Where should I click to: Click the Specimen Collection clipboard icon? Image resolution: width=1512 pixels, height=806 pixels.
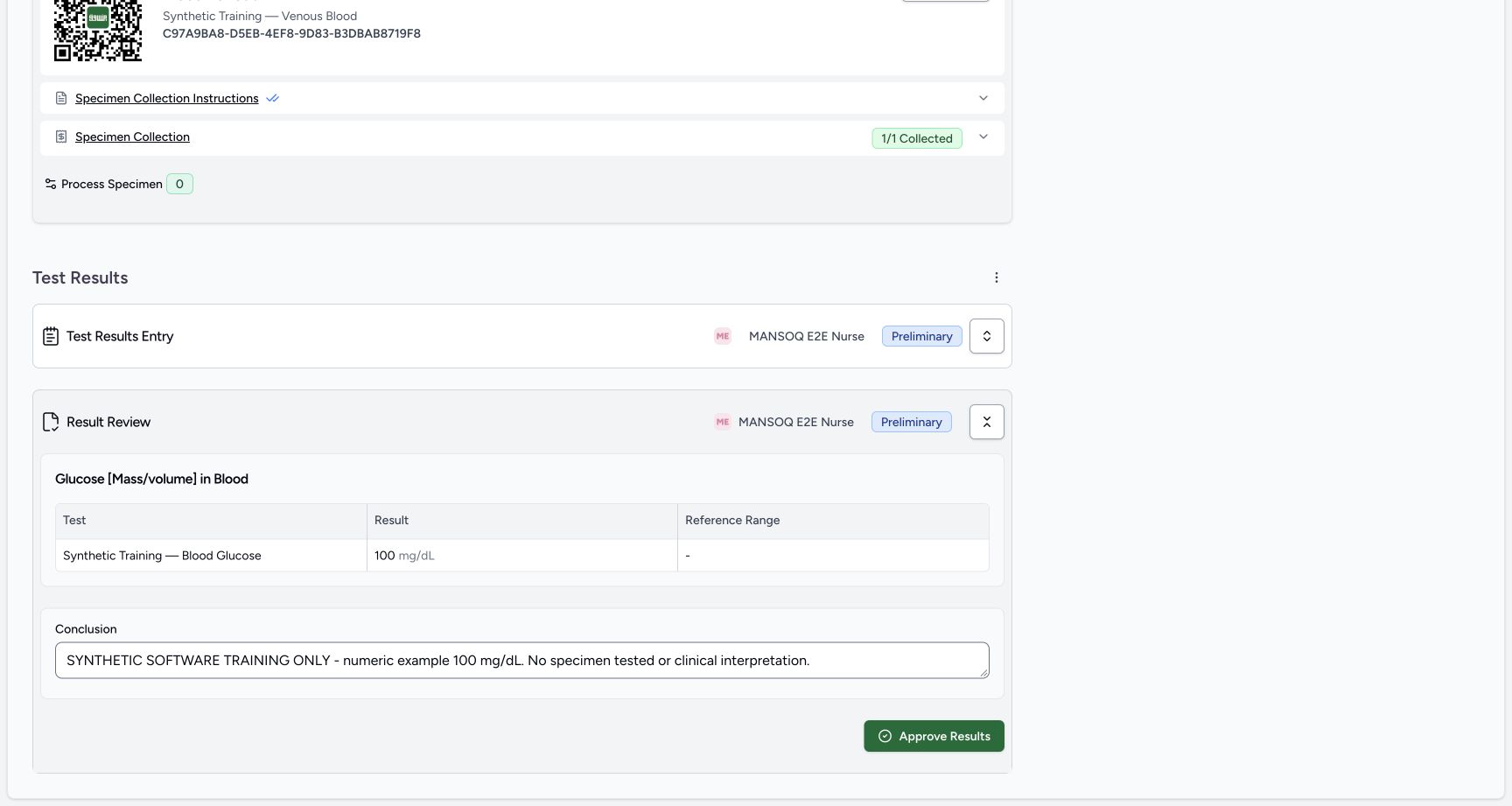pos(61,137)
